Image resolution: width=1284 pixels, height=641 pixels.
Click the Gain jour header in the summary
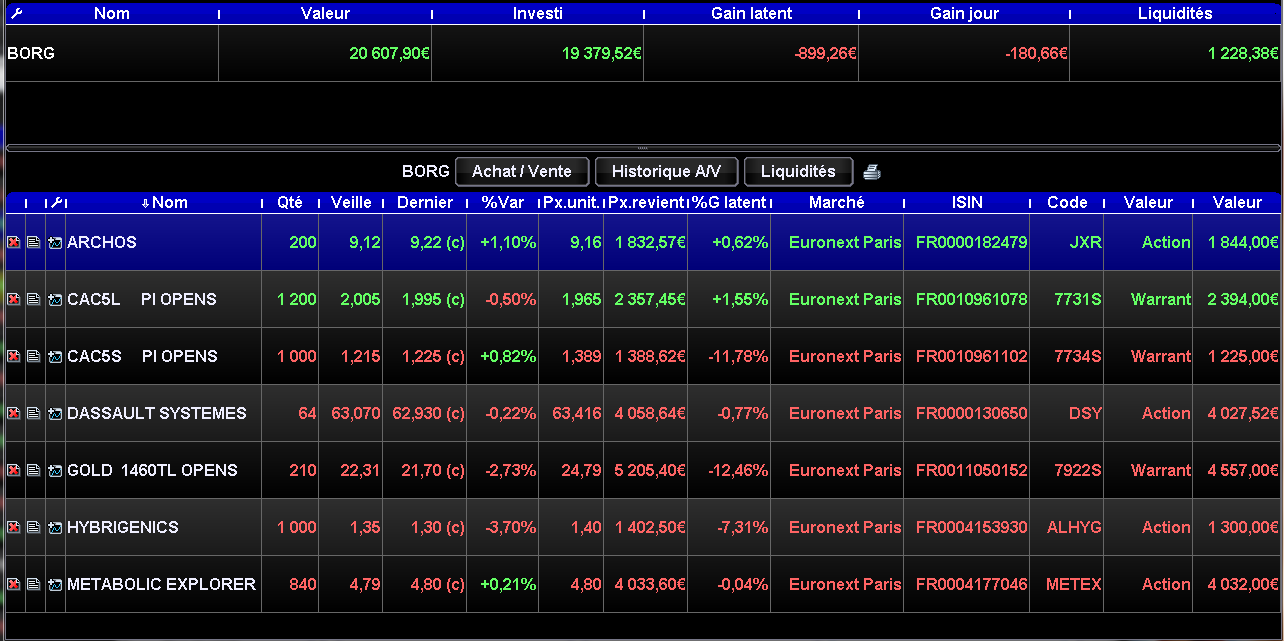965,13
